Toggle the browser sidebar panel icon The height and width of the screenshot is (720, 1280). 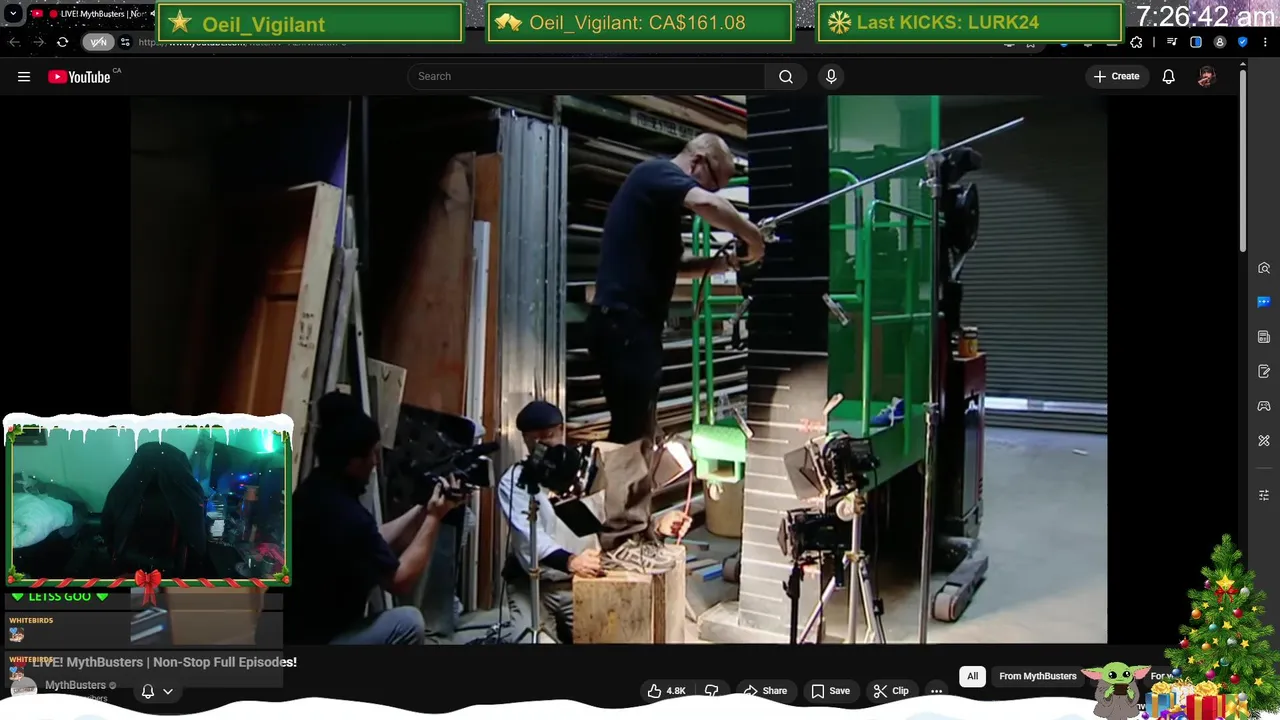pos(1196,42)
